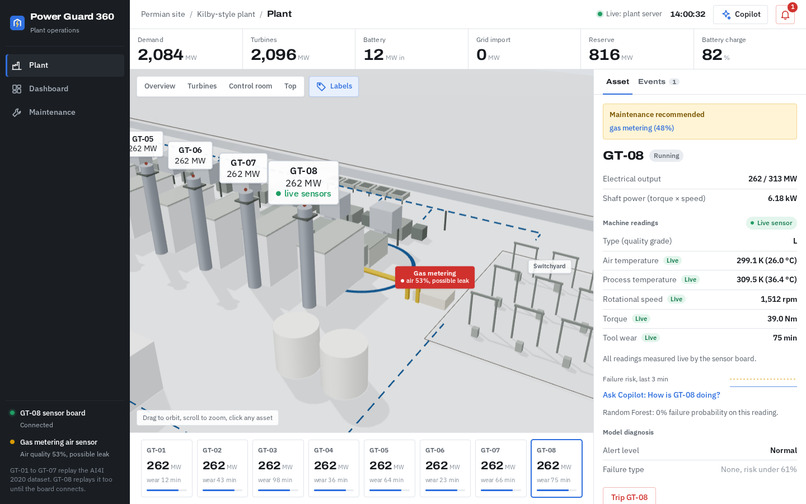Select the Asset tab

[617, 82]
